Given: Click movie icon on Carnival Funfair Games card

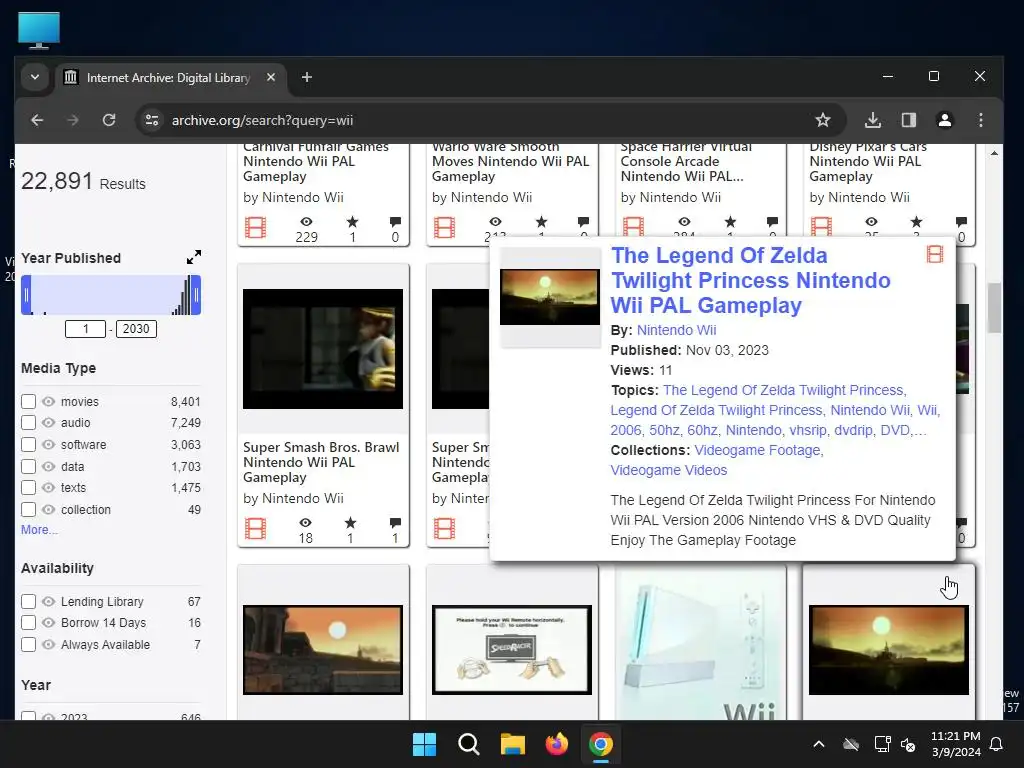Looking at the screenshot, I should (x=255, y=228).
